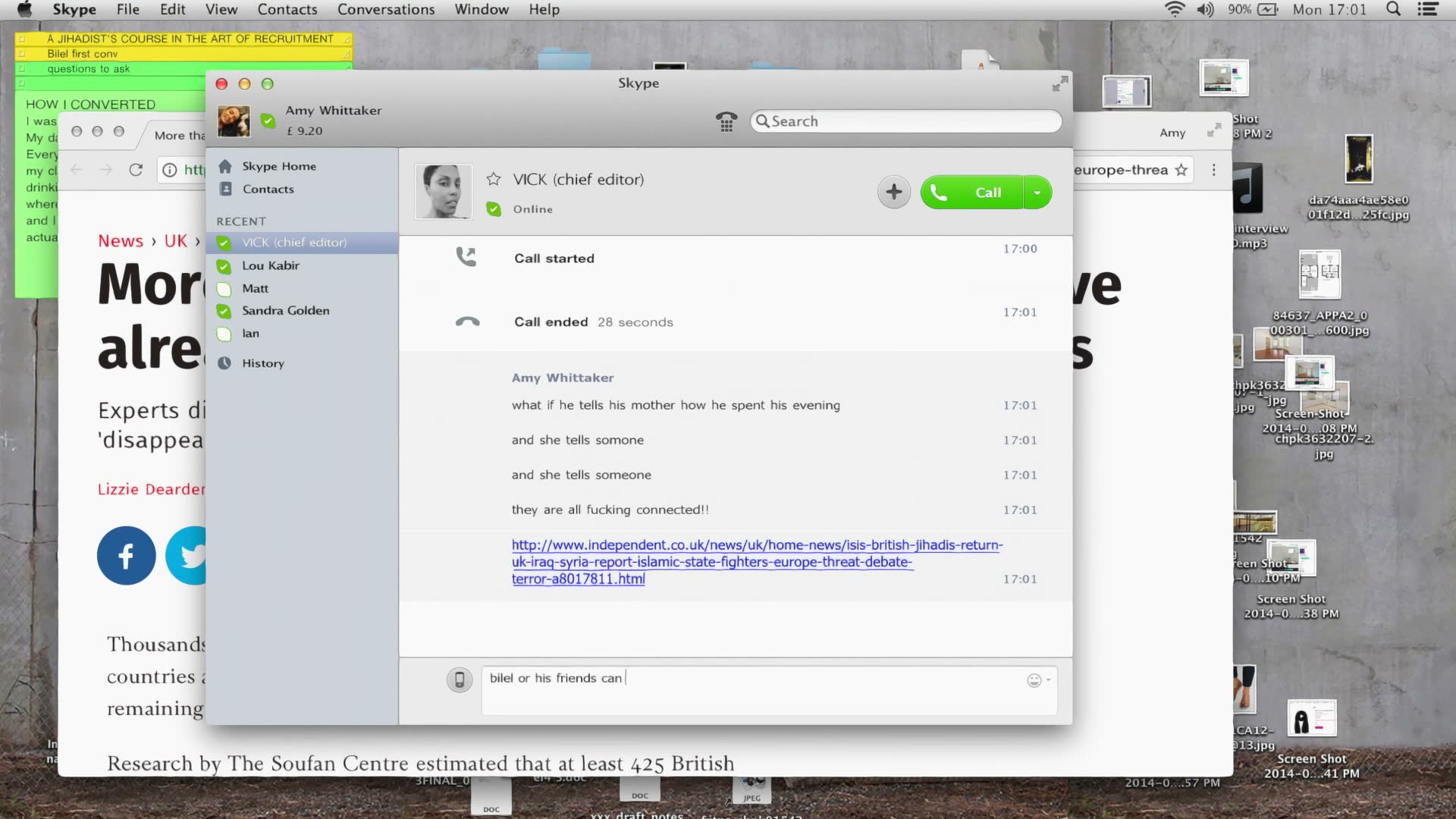Screen dimensions: 1456x819
Task: Click the Wi-Fi status icon
Action: [x=1175, y=9]
